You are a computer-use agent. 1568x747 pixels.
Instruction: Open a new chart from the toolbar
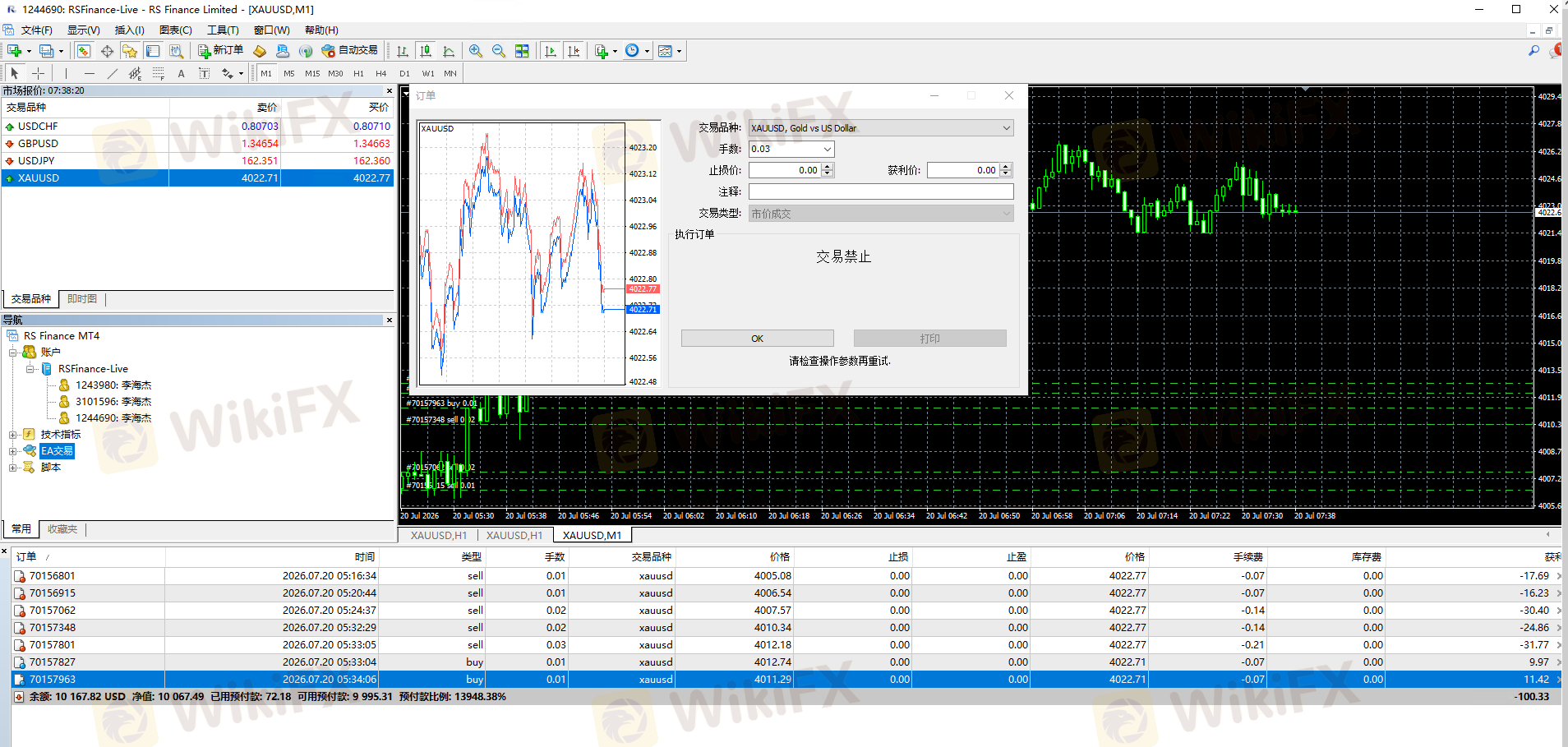(x=14, y=51)
